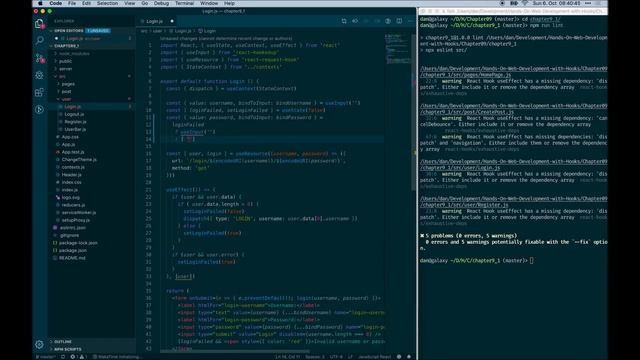This screenshot has height=360, width=640.
Task: Click the battery icon in macOS menu bar
Action: pyautogui.click(x=514, y=3)
